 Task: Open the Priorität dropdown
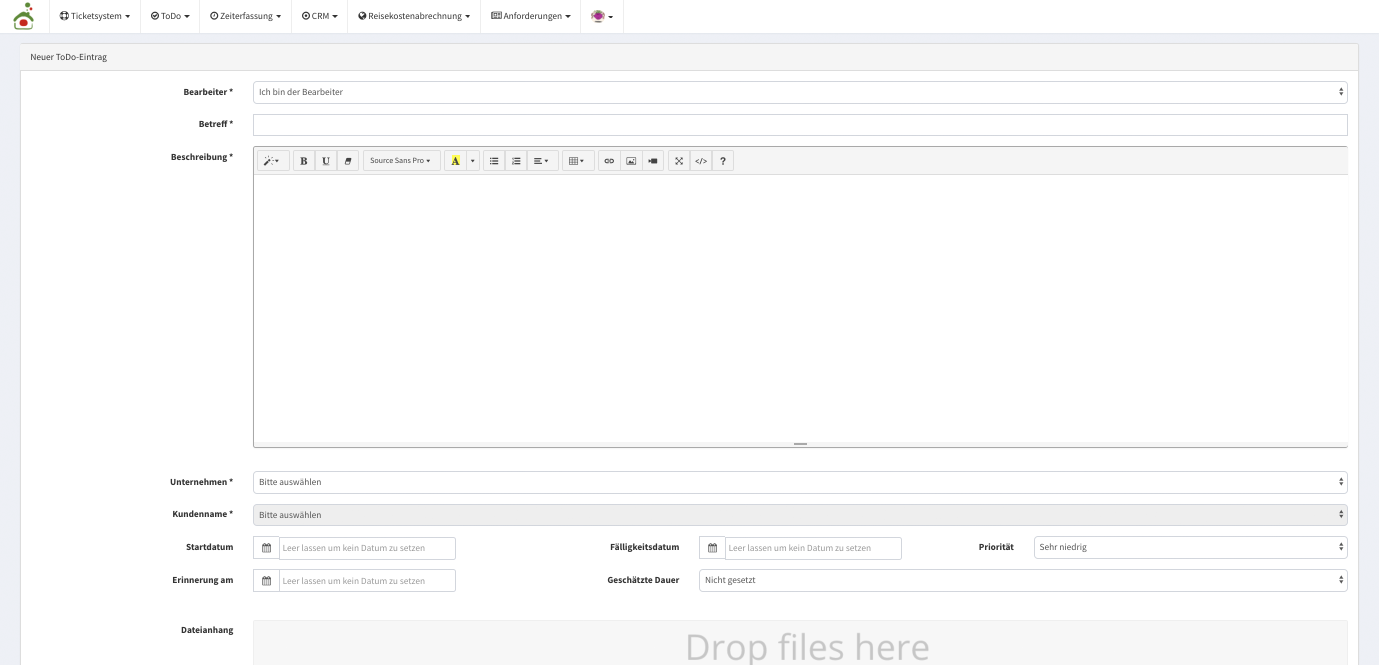pos(1191,548)
